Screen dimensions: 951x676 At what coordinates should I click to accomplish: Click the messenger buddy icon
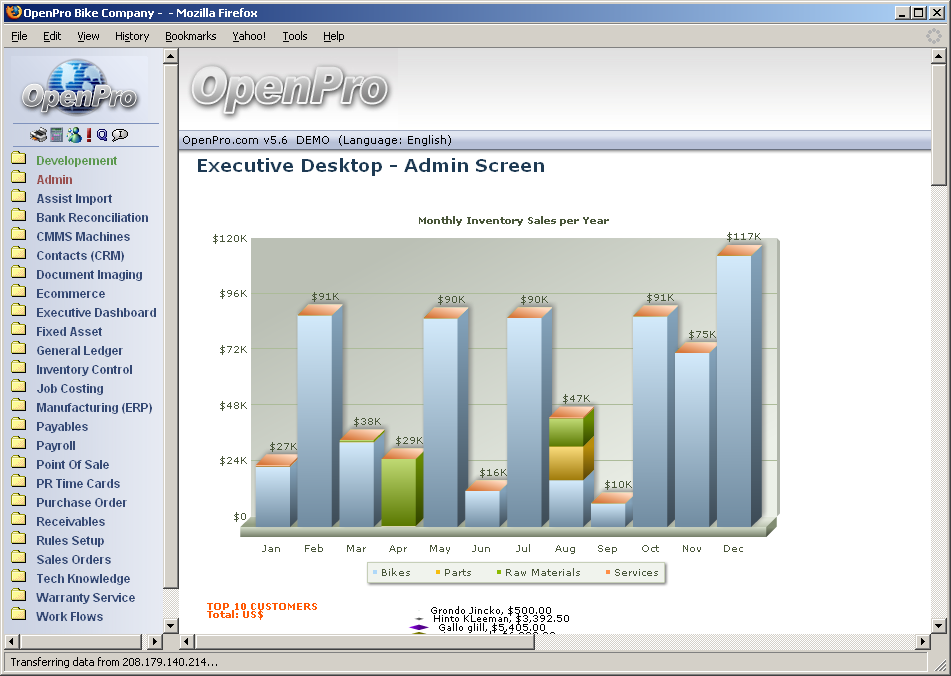(x=74, y=135)
